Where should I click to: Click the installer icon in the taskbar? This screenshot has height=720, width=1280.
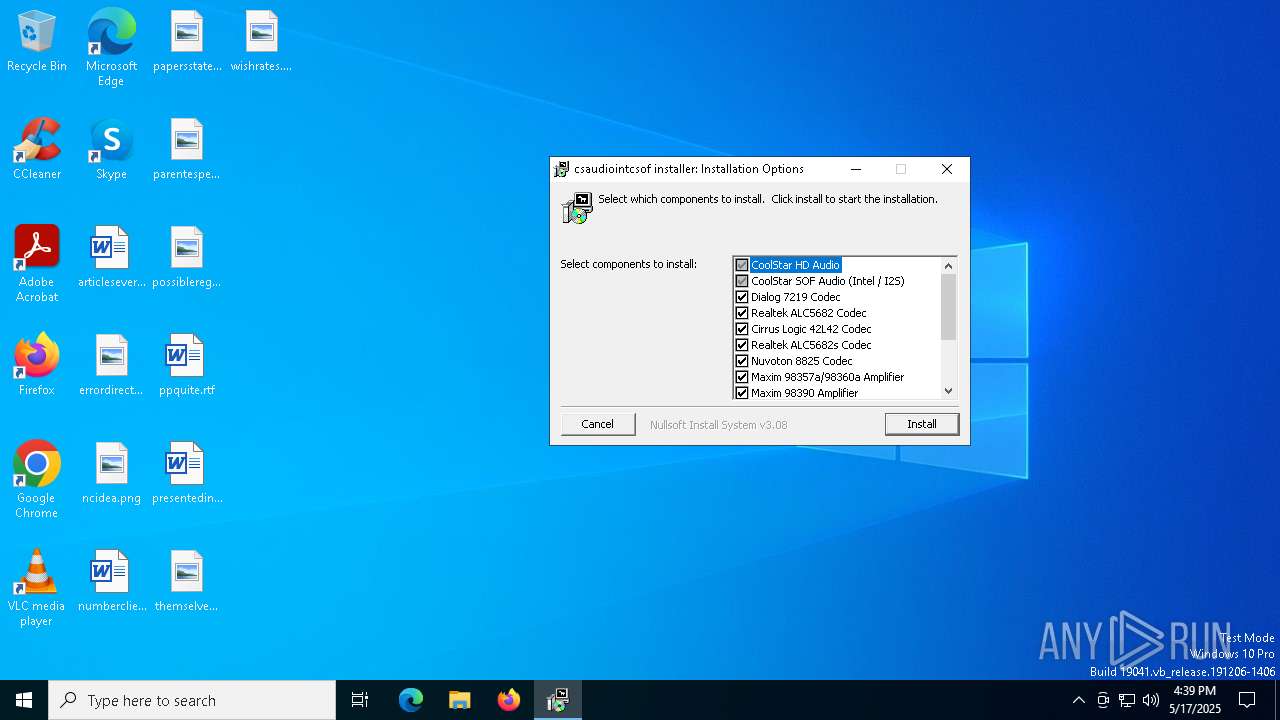point(558,700)
